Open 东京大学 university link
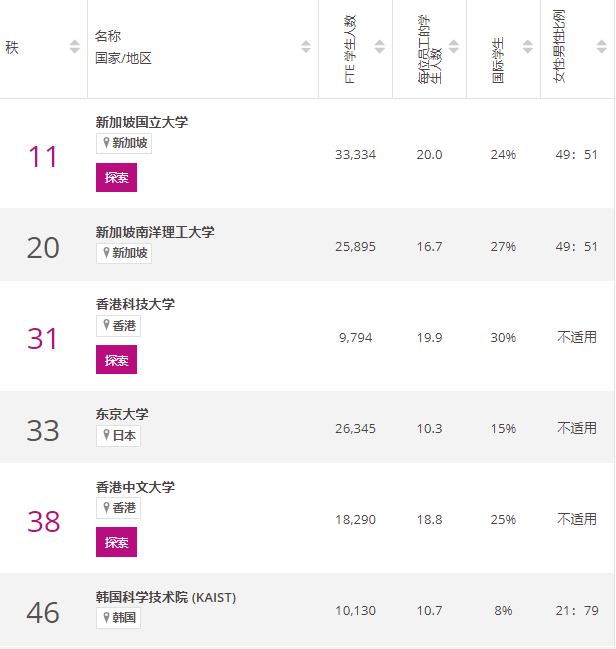Image resolution: width=616 pixels, height=649 pixels. coord(122,414)
